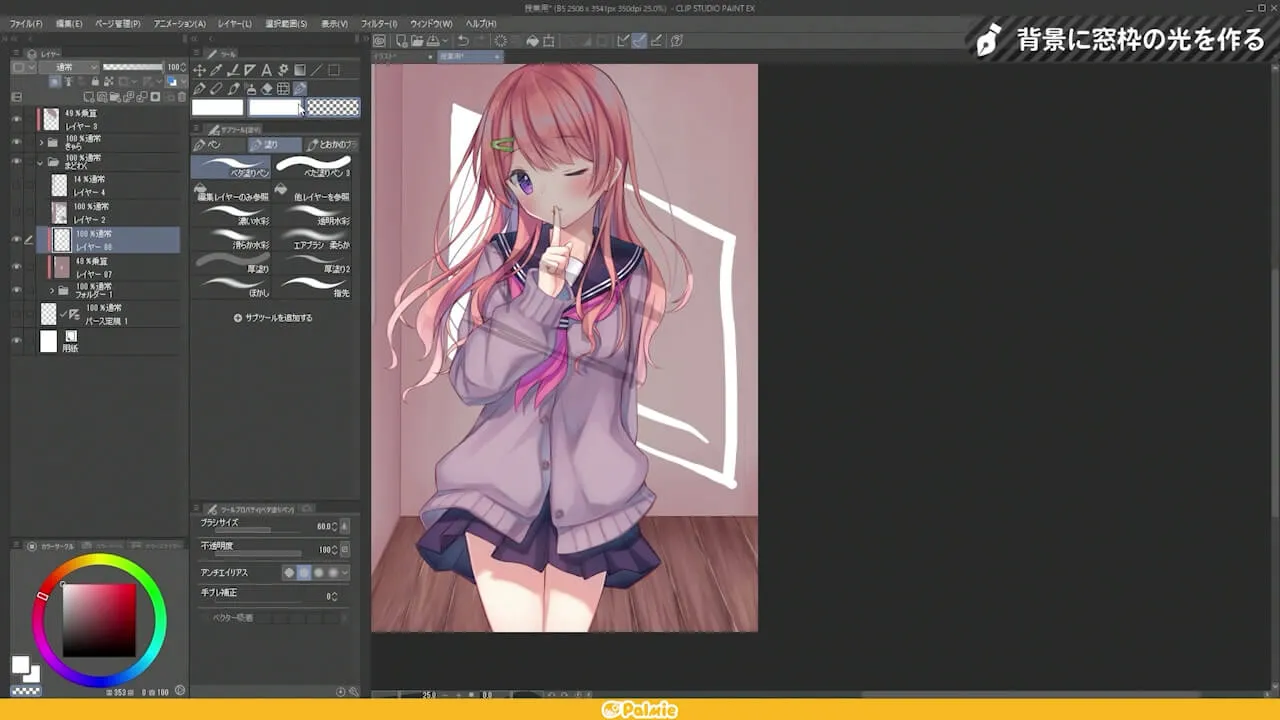Viewport: 1280px width, 720px height.
Task: Toggle the ベクター吸着 checkbox
Action: (200, 617)
